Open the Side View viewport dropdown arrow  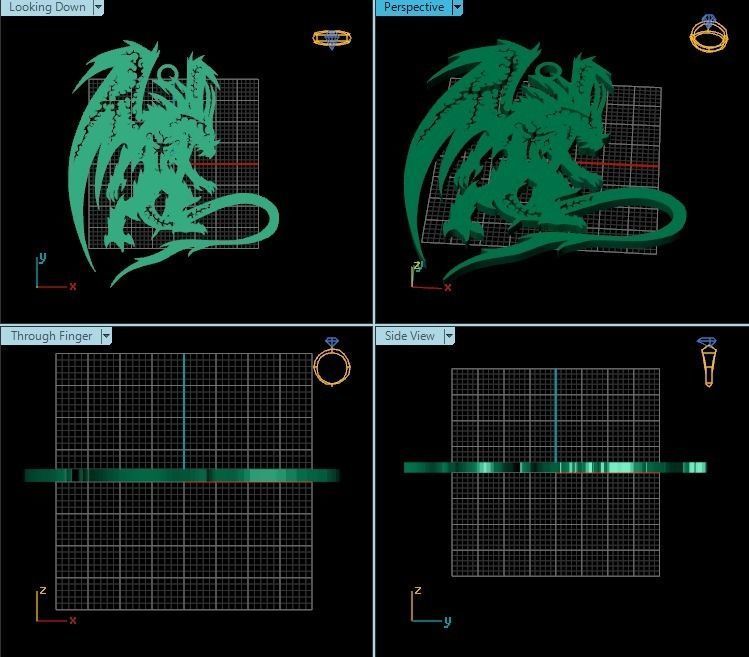pos(449,336)
